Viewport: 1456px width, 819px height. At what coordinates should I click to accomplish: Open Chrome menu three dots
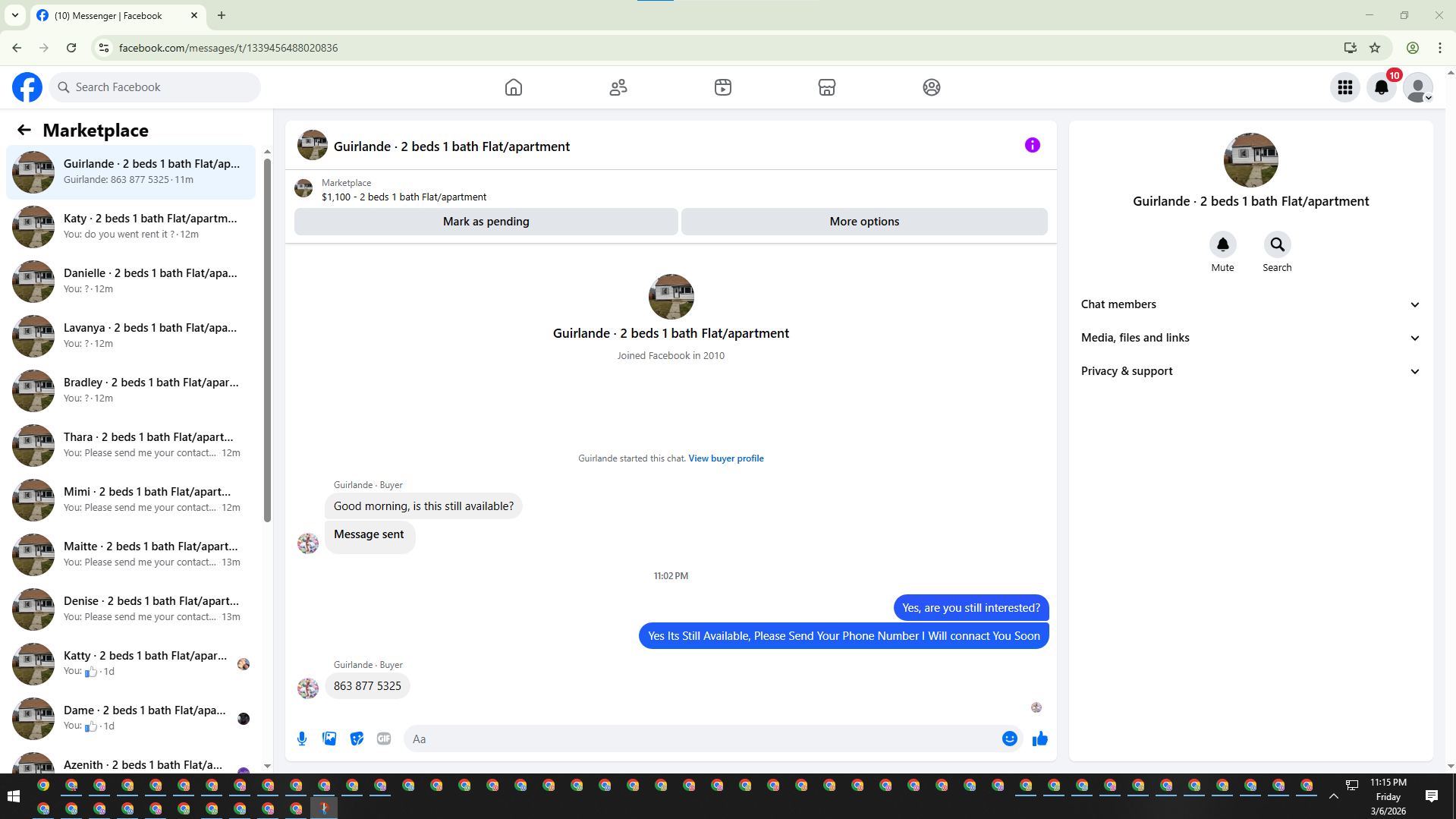click(x=1440, y=48)
